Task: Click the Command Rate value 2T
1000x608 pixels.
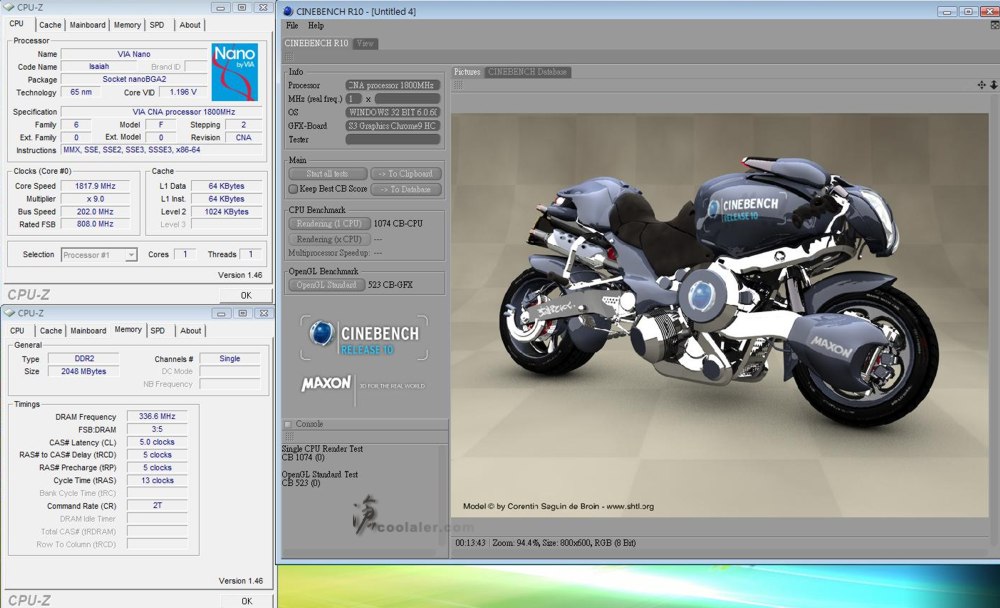Action: tap(157, 505)
